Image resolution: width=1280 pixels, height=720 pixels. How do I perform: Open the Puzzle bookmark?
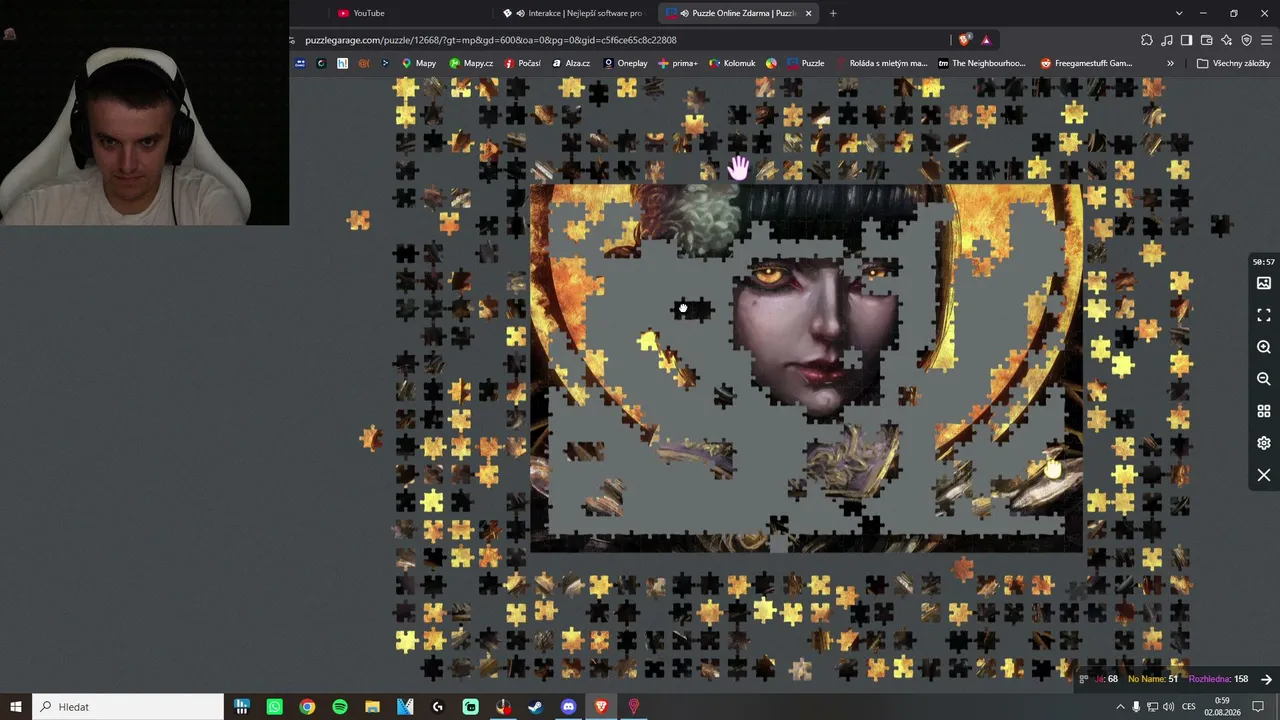tap(806, 63)
